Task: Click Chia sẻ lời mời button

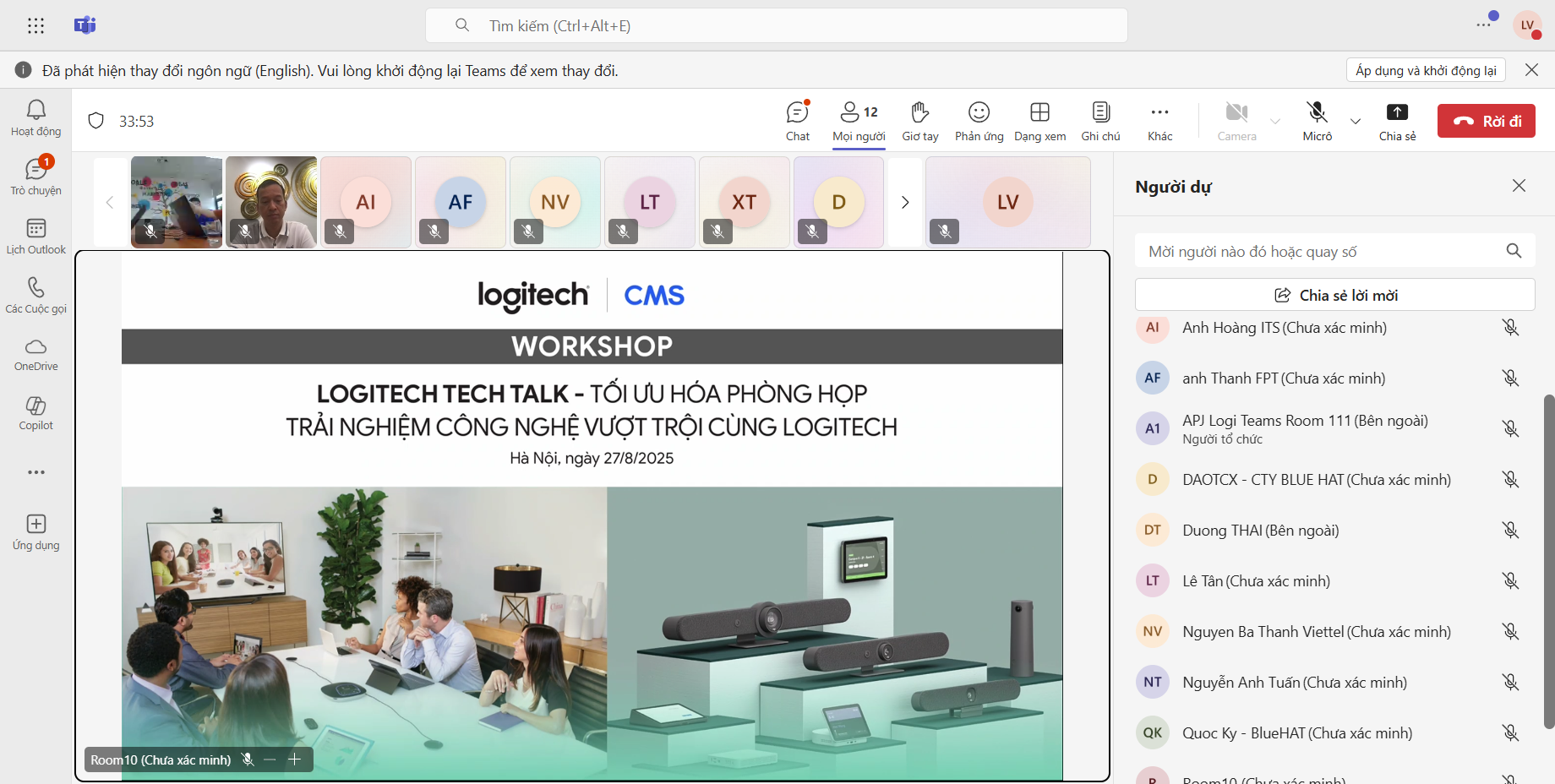Action: point(1334,295)
